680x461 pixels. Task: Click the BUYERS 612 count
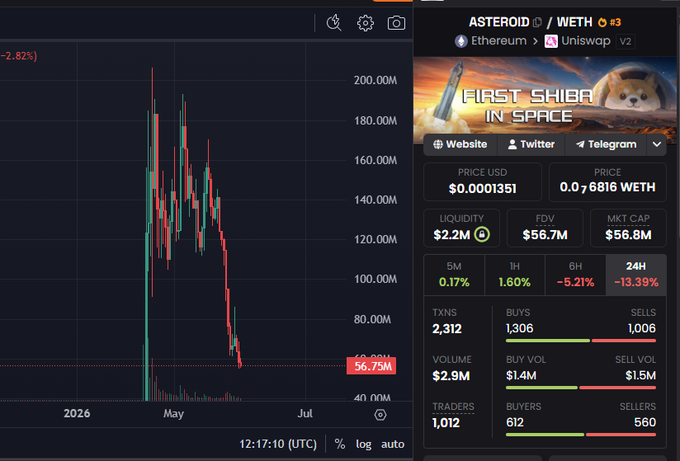[x=515, y=422]
